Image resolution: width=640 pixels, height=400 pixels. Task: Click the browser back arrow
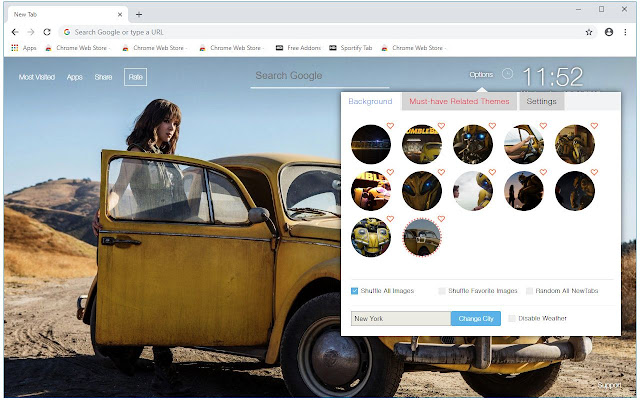(x=15, y=32)
